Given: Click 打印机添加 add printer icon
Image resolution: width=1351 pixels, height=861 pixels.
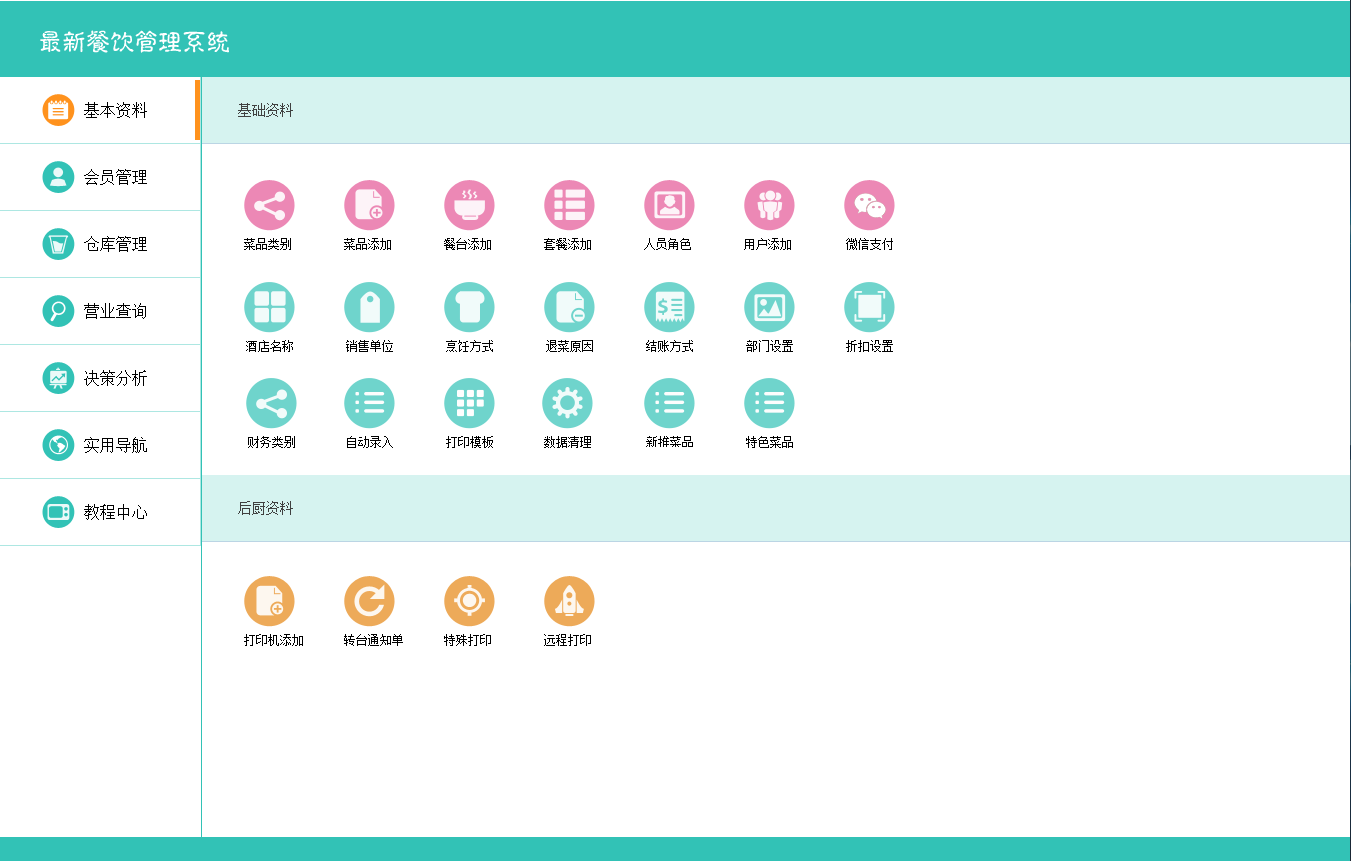Looking at the screenshot, I should (x=269, y=601).
